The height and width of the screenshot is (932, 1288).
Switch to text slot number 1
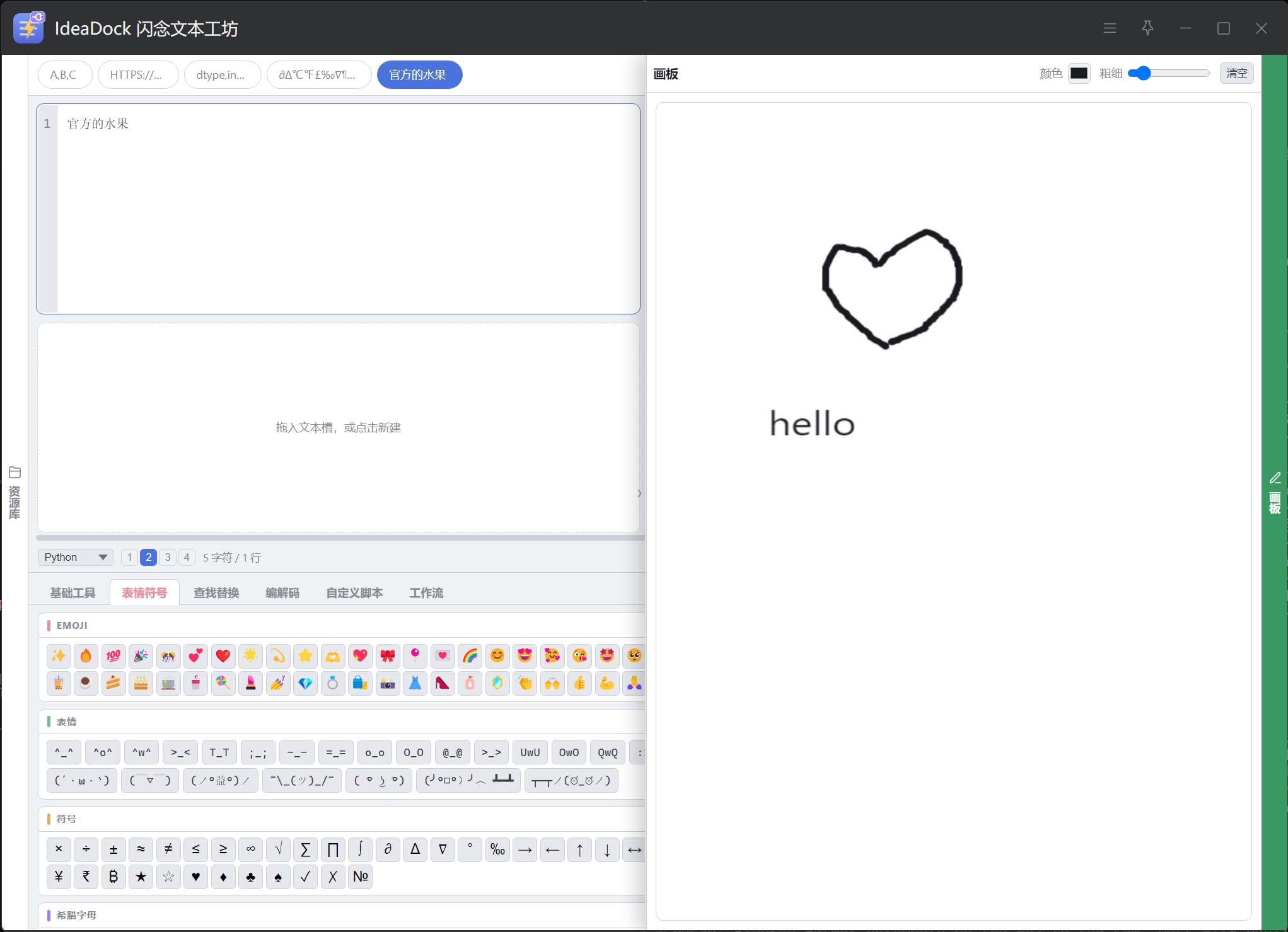[x=129, y=557]
